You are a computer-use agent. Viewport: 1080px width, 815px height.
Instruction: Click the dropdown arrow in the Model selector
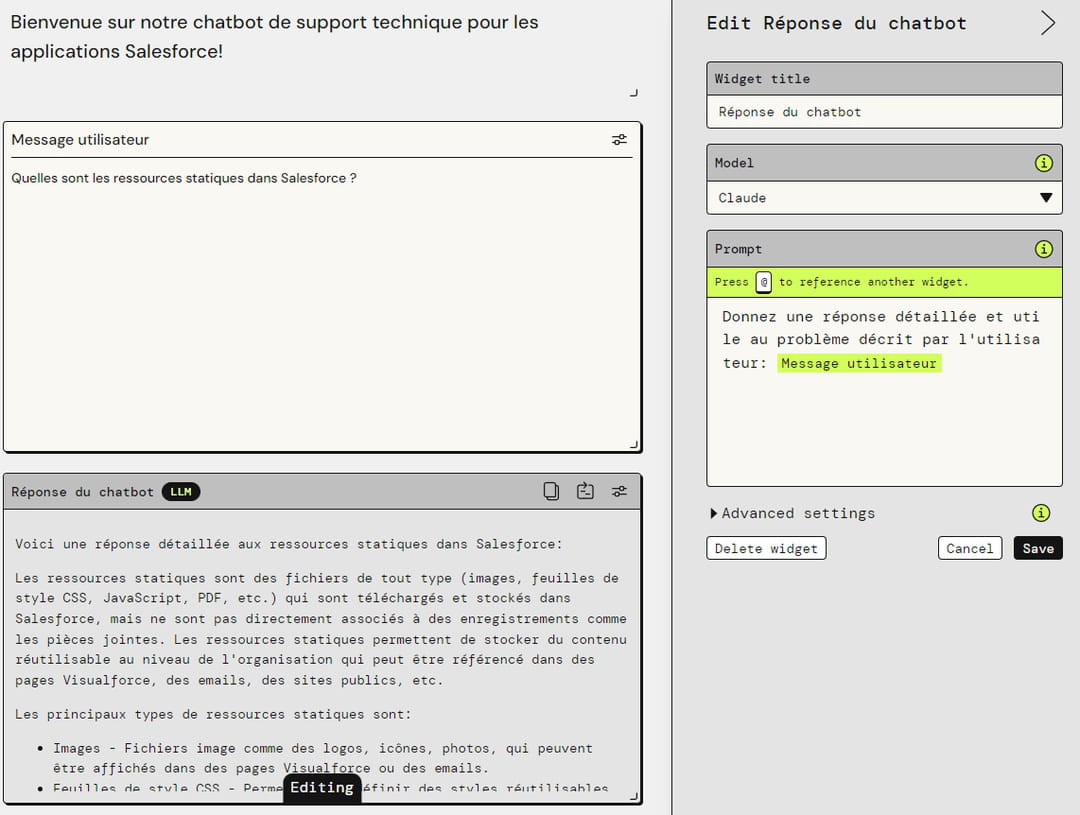pyautogui.click(x=1046, y=198)
